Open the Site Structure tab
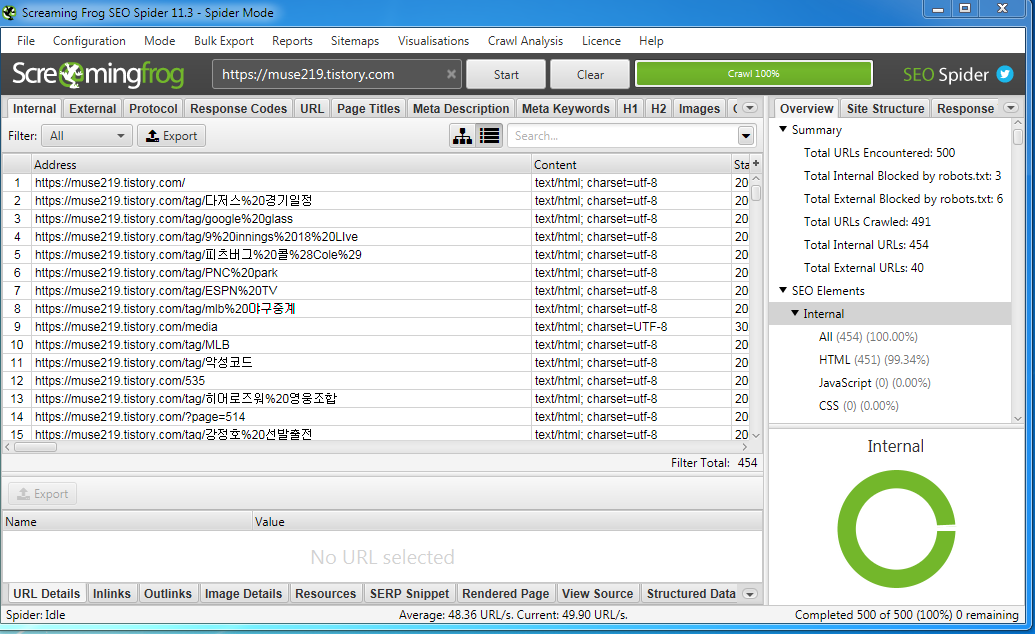The width and height of the screenshot is (1035, 634). pos(886,108)
